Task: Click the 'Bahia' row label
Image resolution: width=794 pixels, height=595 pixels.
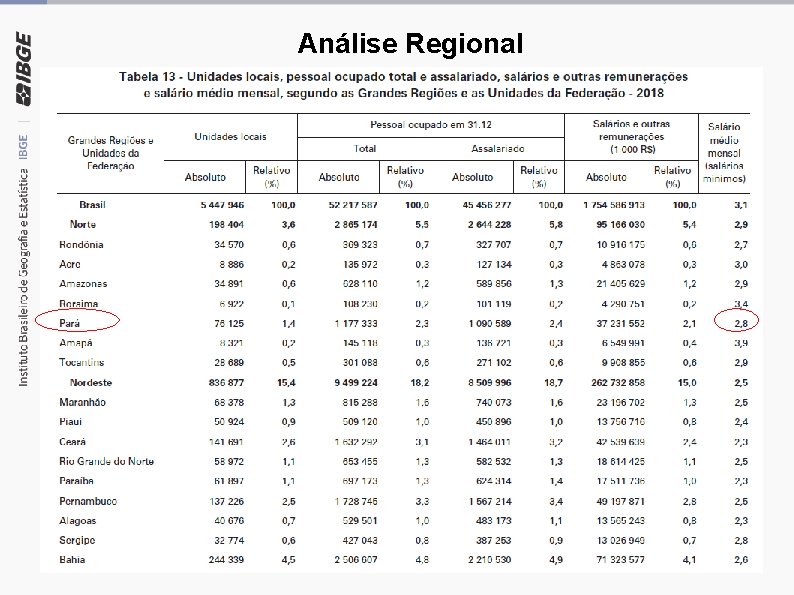Action: (72, 560)
